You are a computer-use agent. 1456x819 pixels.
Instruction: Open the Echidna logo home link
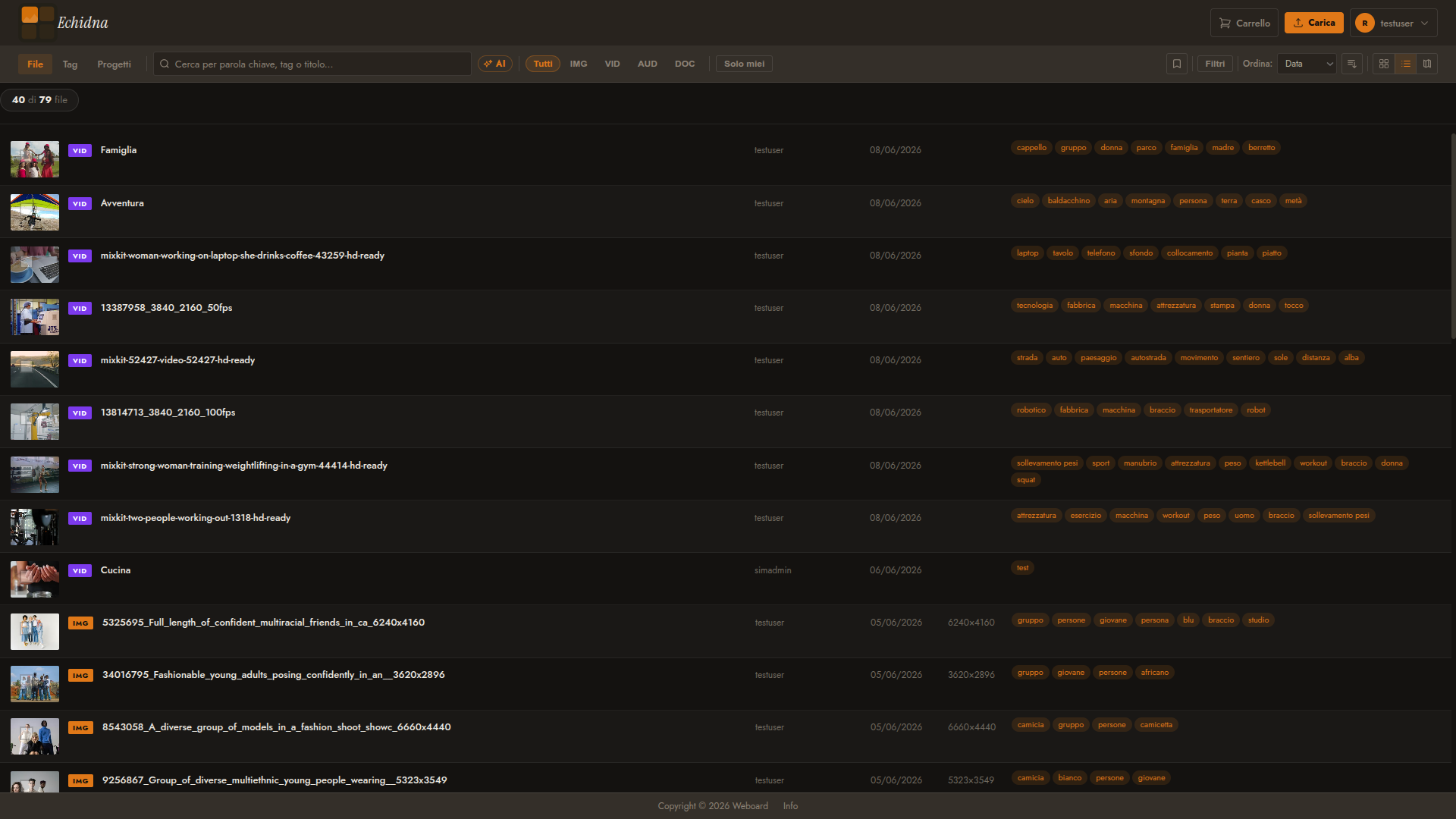(64, 23)
